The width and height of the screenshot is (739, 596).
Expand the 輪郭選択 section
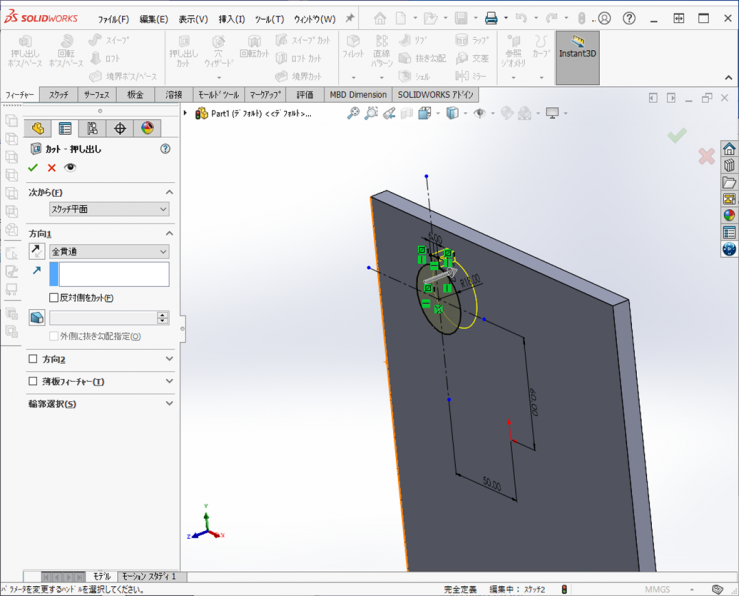tap(169, 404)
